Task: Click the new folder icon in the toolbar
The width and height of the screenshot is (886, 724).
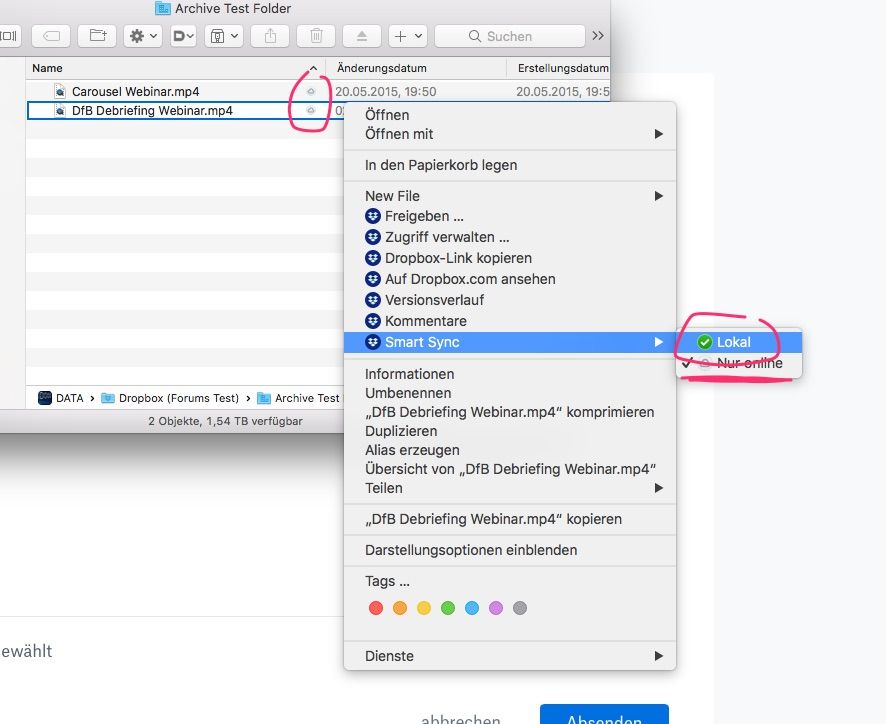Action: point(96,35)
